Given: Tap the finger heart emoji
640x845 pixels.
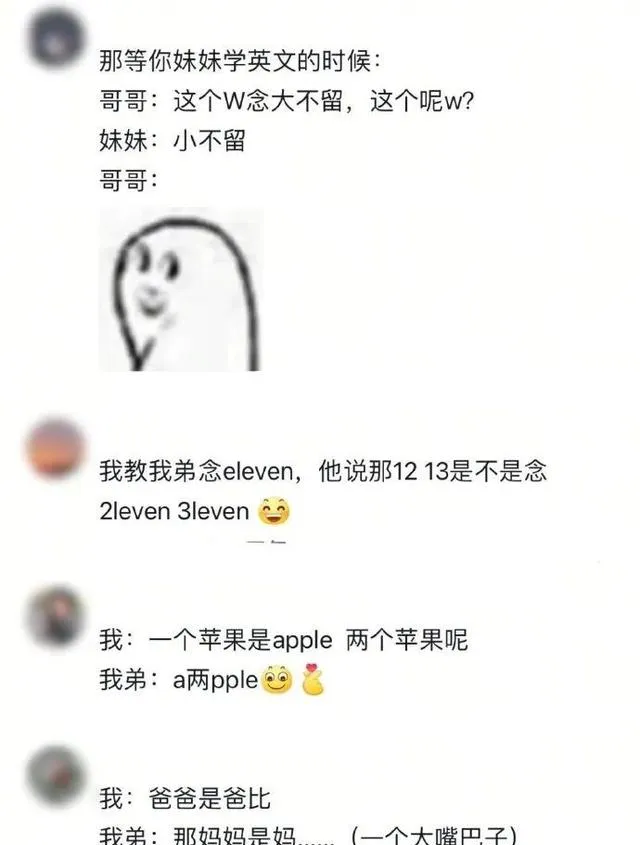Looking at the screenshot, I should point(312,680).
